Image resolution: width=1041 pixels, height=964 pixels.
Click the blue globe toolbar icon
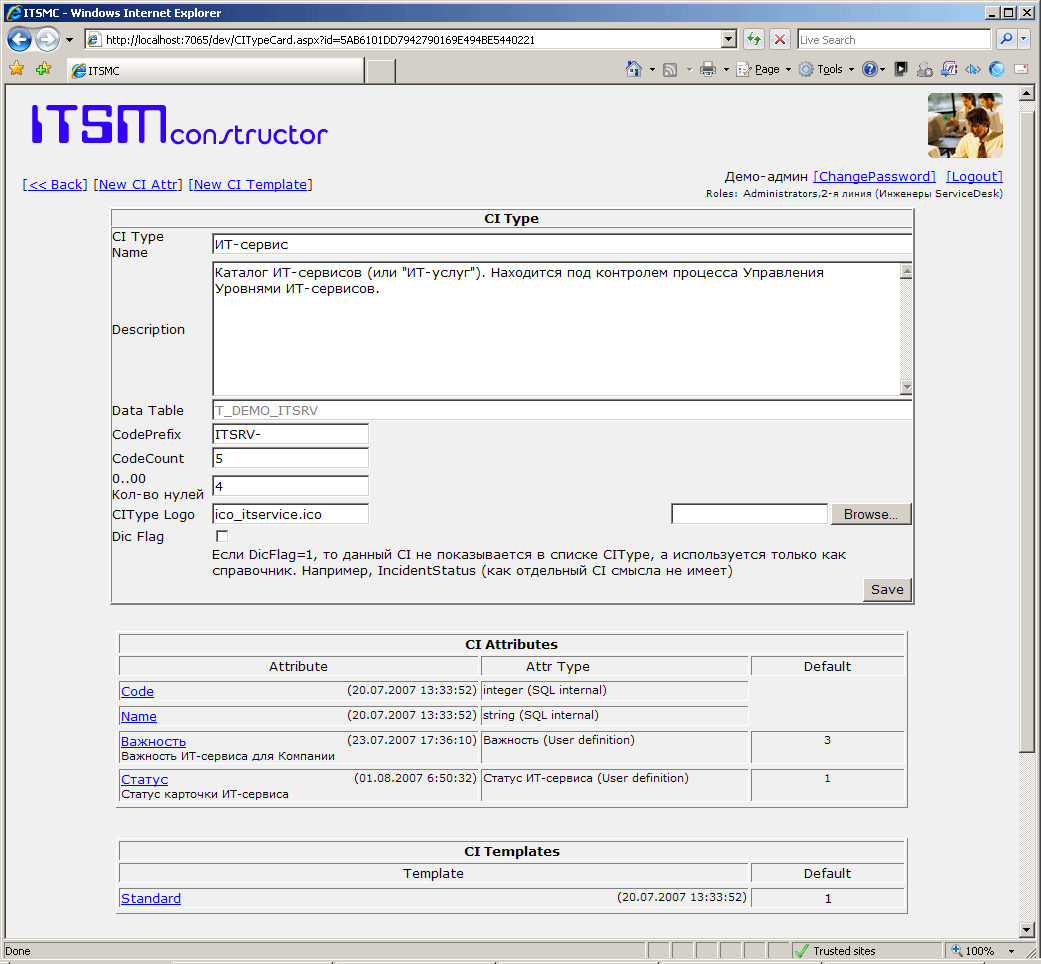[x=997, y=69]
